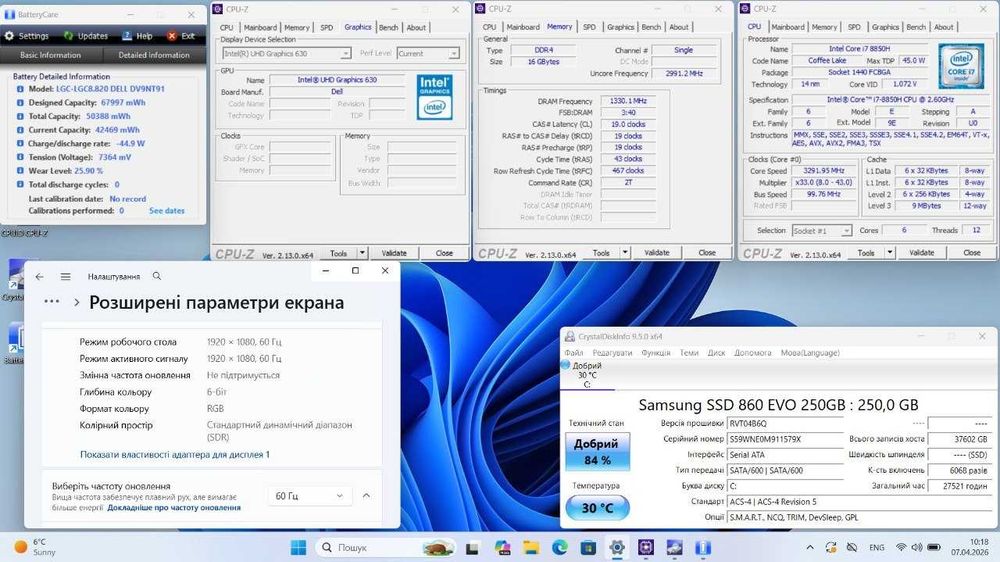1000x562 pixels.
Task: Open Mainboard tab in CPU-Z Graphics window
Action: point(260,27)
